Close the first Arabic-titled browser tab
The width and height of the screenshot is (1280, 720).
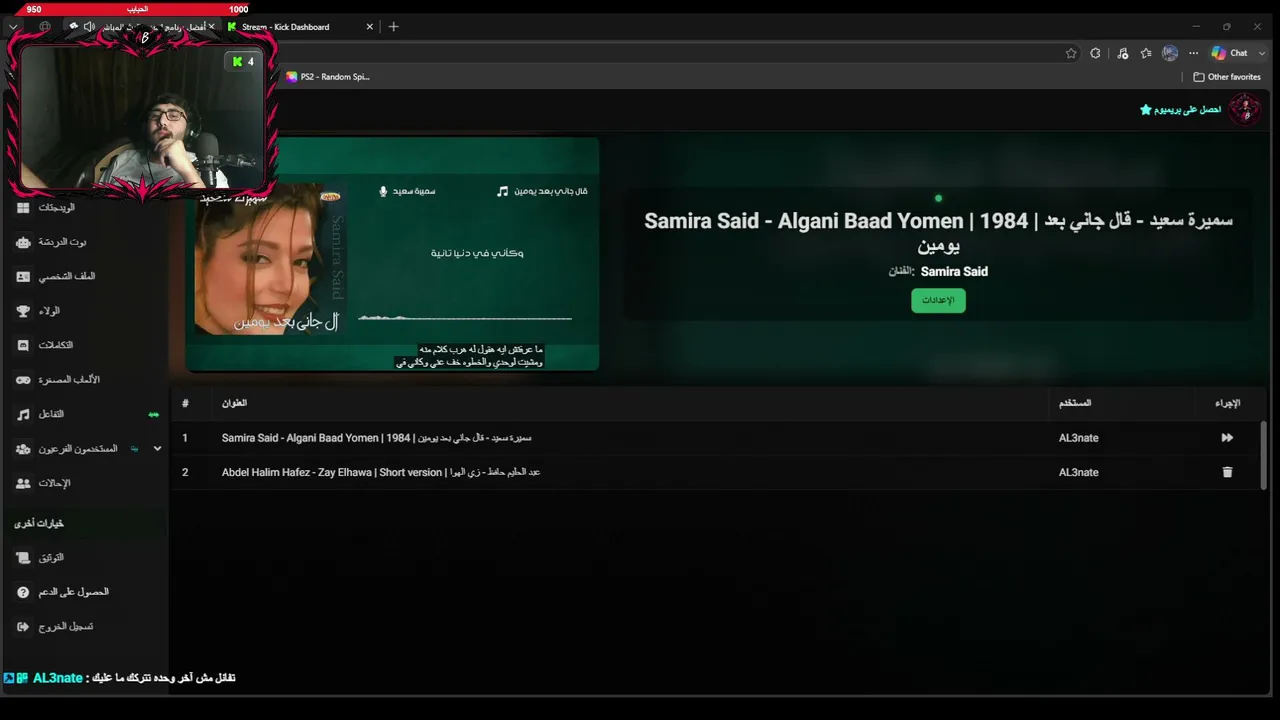click(211, 27)
